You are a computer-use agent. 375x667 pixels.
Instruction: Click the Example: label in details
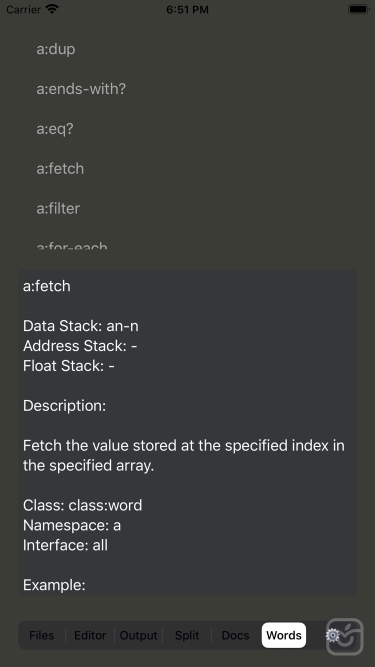click(54, 585)
